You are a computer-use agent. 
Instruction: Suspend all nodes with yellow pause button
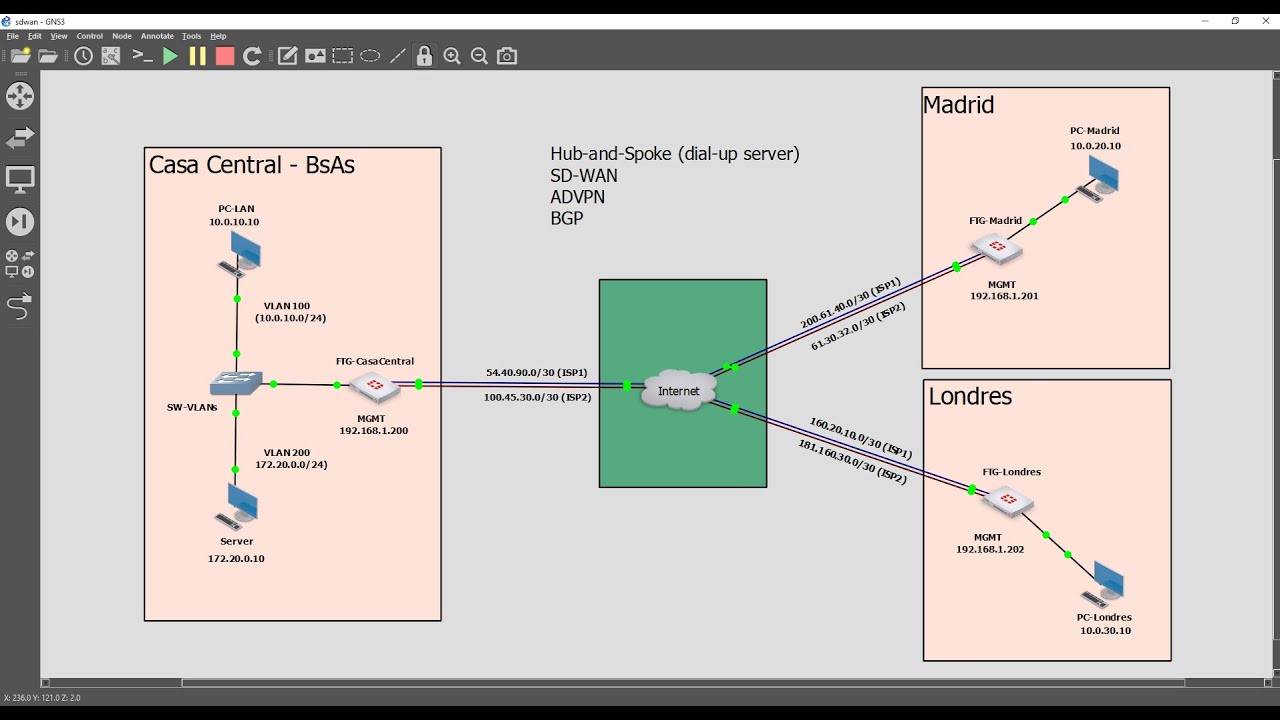(x=197, y=56)
